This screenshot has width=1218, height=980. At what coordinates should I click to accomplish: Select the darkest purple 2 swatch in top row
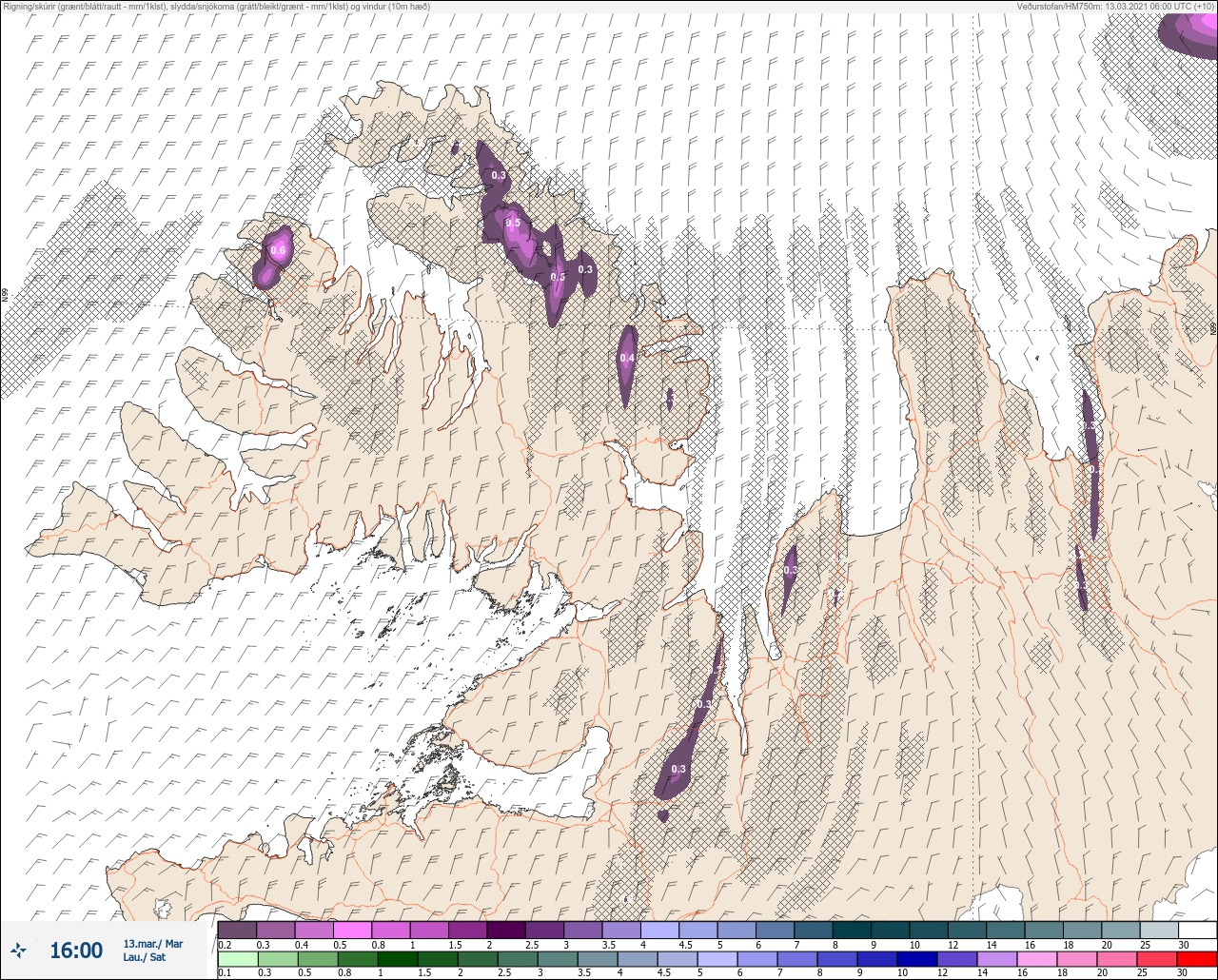pos(505,930)
